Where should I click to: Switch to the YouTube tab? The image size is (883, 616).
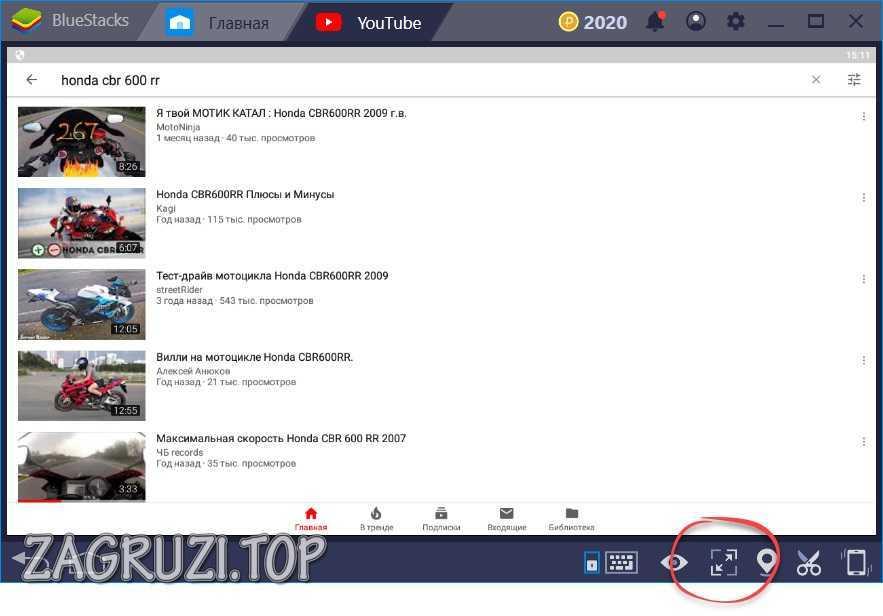click(x=368, y=23)
